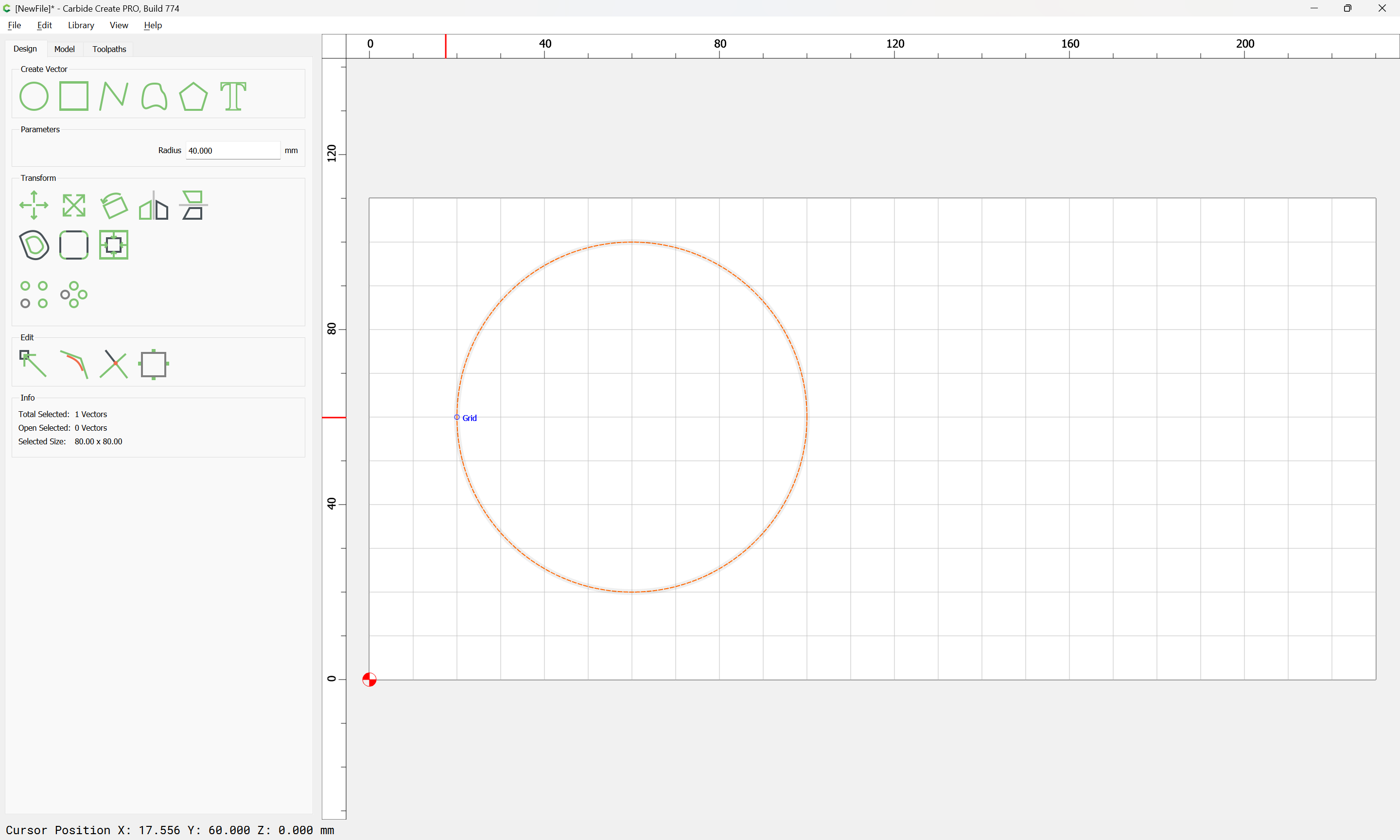This screenshot has width=1400, height=840.
Task: Activate the Scale transform tool
Action: [73, 205]
